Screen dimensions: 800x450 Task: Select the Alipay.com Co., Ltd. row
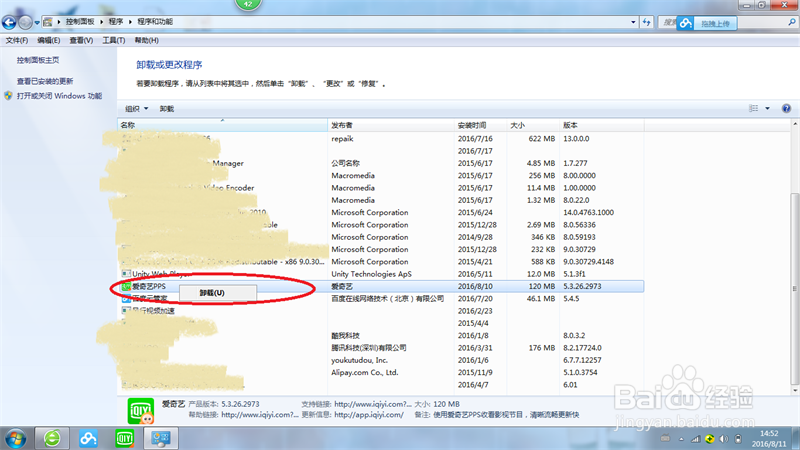coord(381,372)
